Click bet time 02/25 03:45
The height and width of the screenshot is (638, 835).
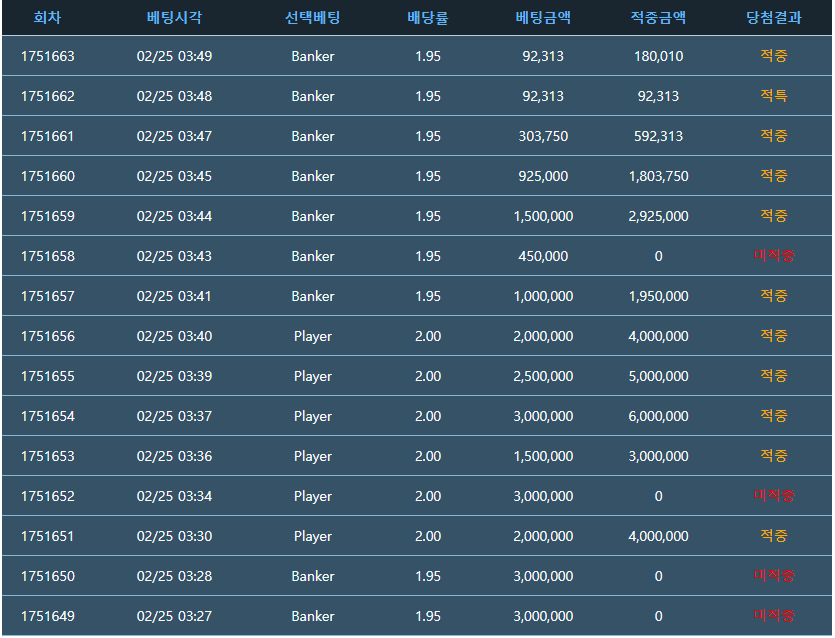[x=174, y=176]
